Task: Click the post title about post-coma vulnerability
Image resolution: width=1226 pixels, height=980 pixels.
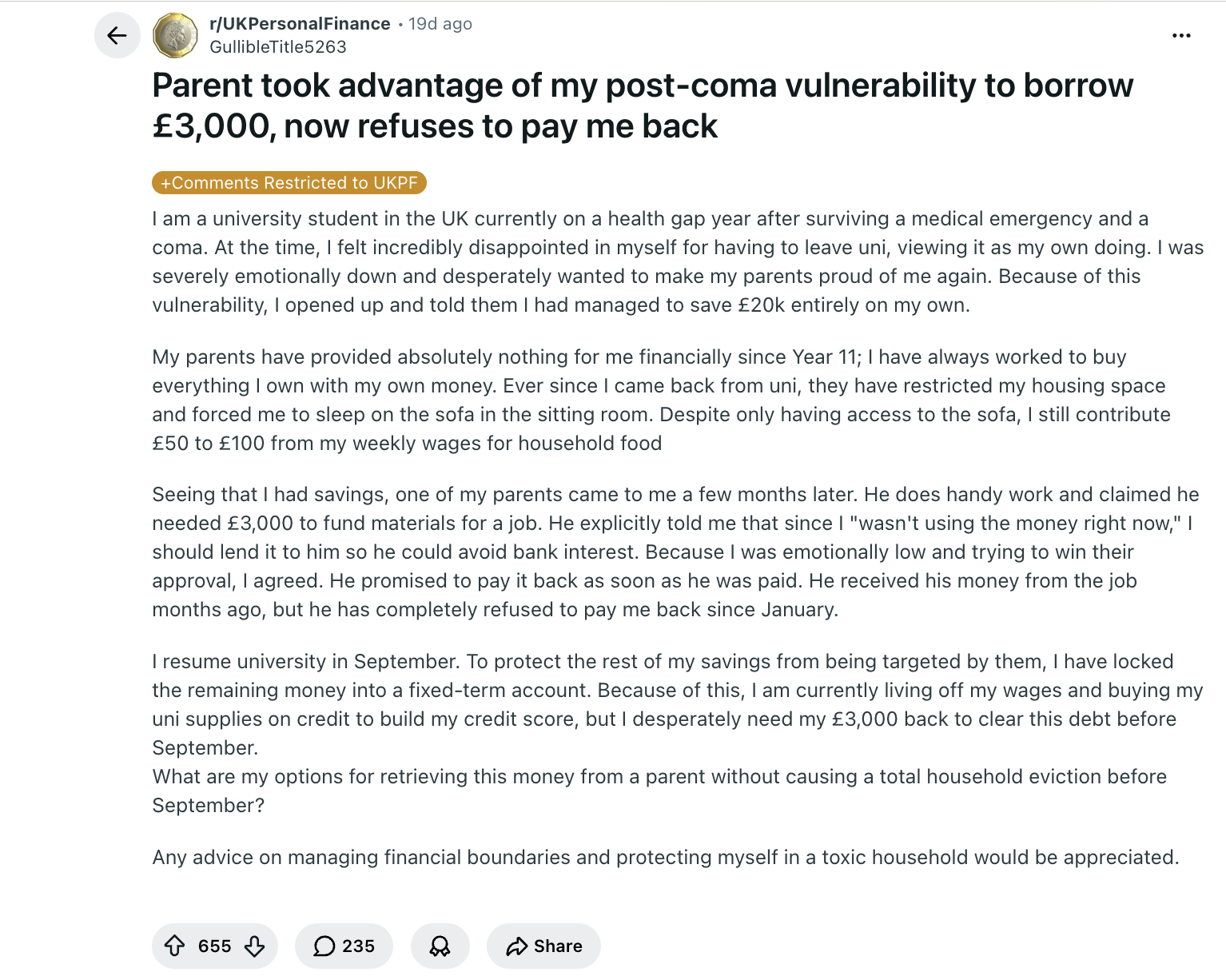Action: click(643, 106)
